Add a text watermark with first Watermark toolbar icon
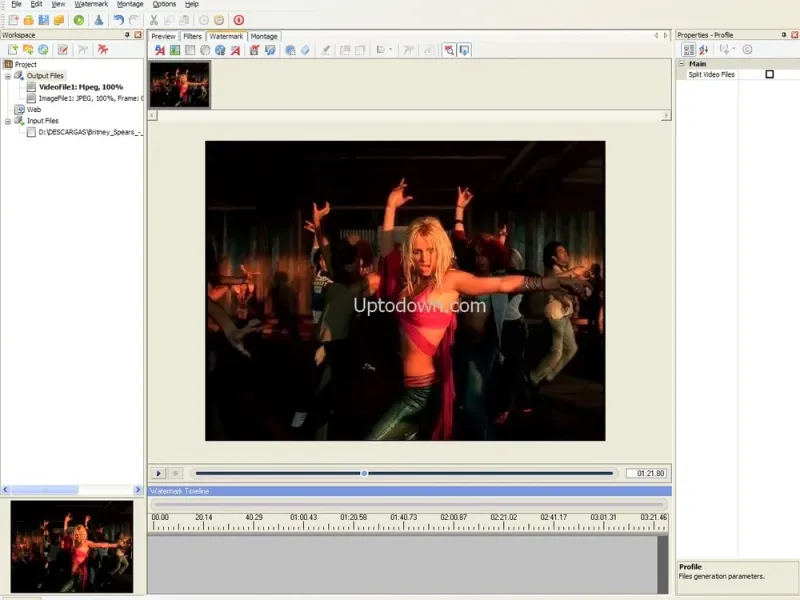Image resolution: width=800 pixels, height=600 pixels. click(x=159, y=50)
